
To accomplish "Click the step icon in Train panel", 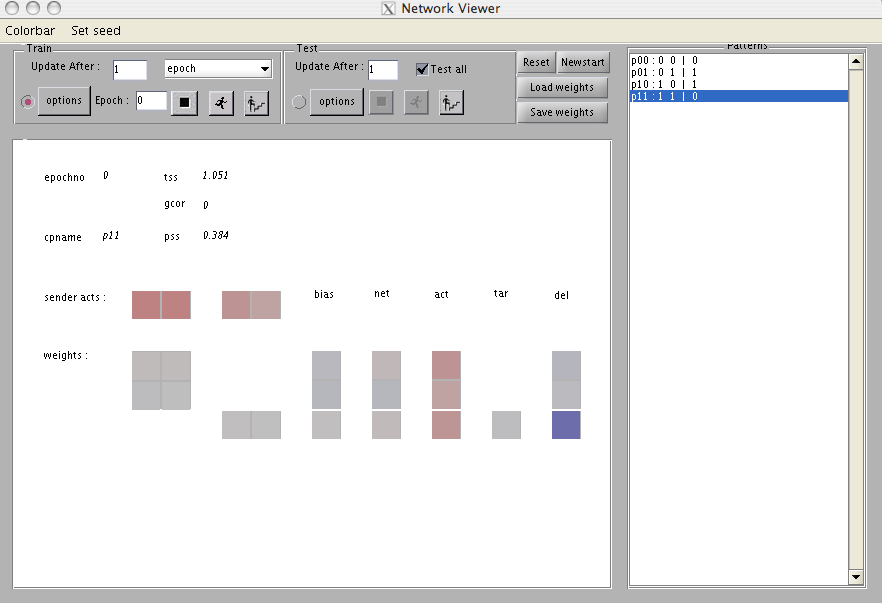I will (x=257, y=102).
